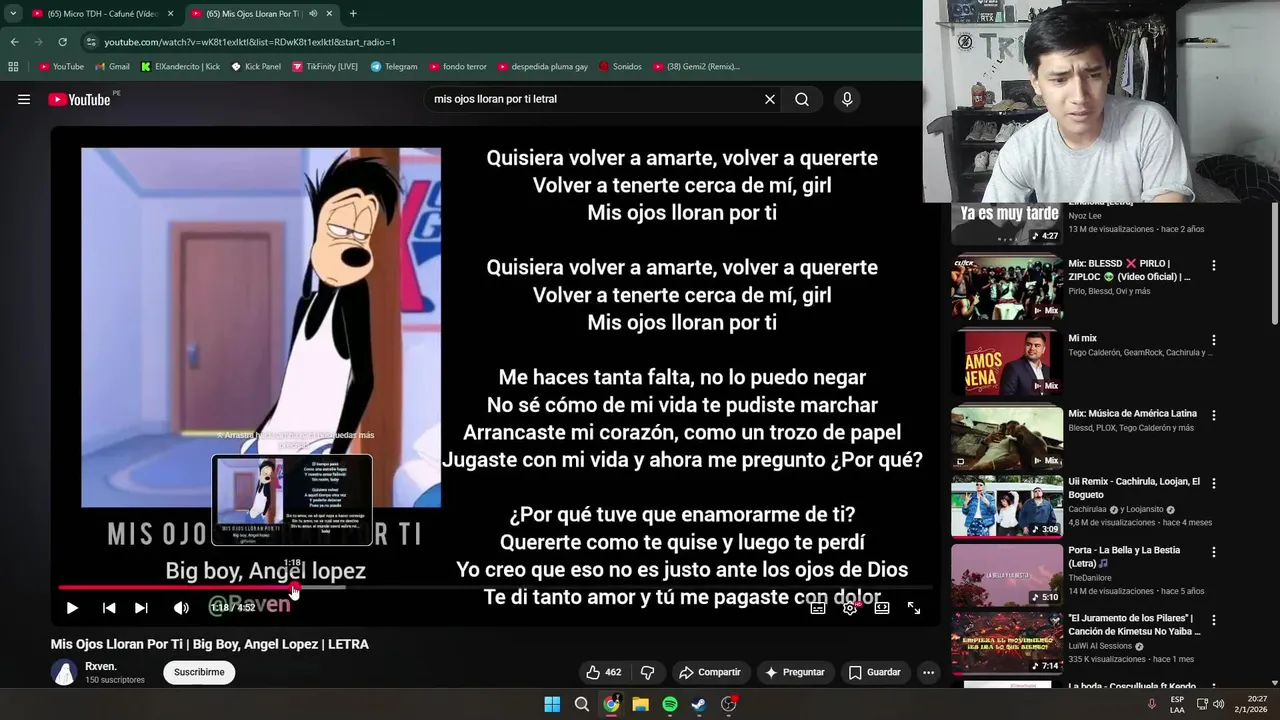
Task: Open more actions menu under video
Action: click(x=928, y=672)
